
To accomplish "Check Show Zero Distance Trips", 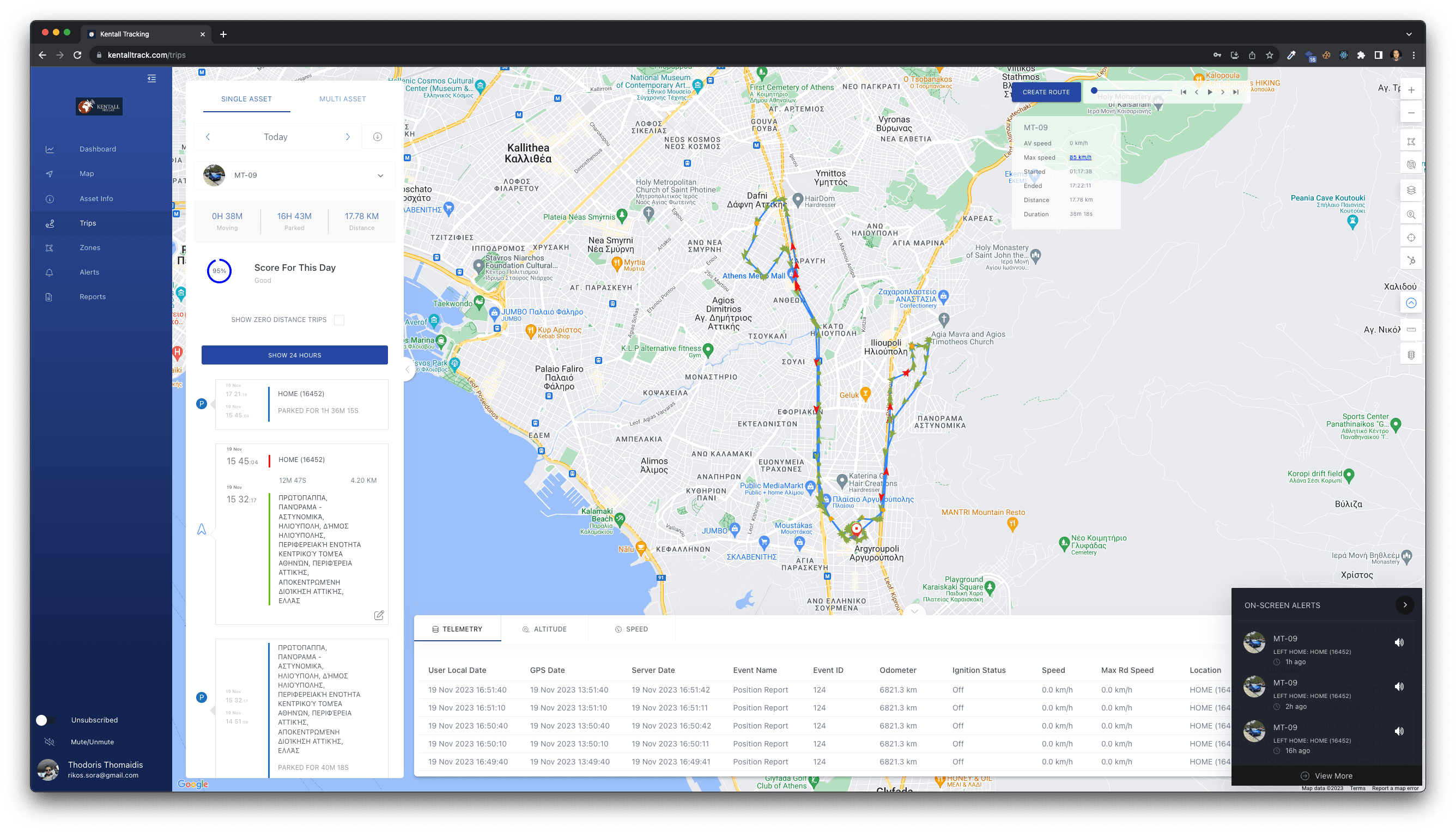I will [339, 320].
